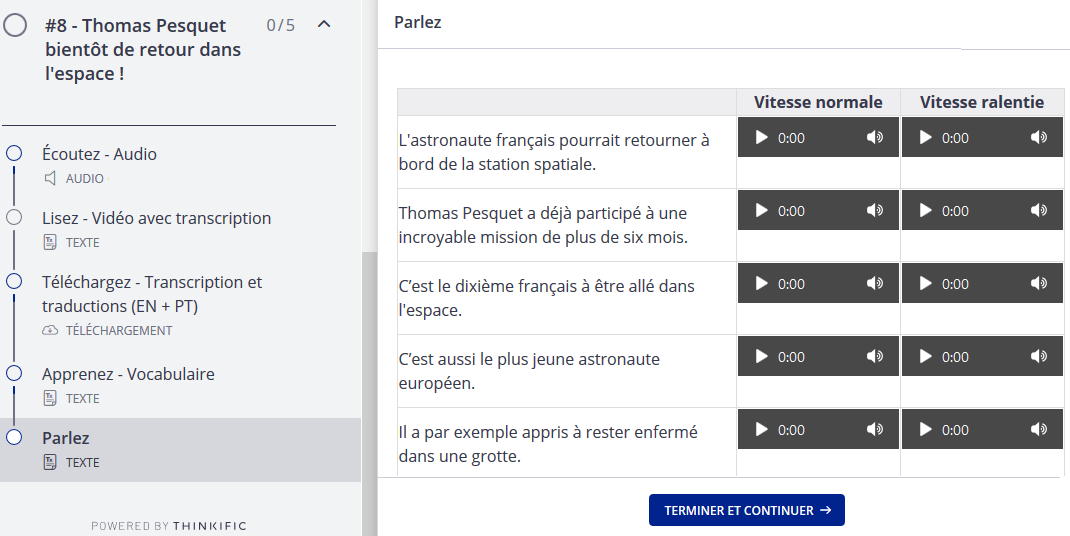Toggle completion circle for "Parlez" lesson
The image size is (1070, 536).
pos(14,437)
